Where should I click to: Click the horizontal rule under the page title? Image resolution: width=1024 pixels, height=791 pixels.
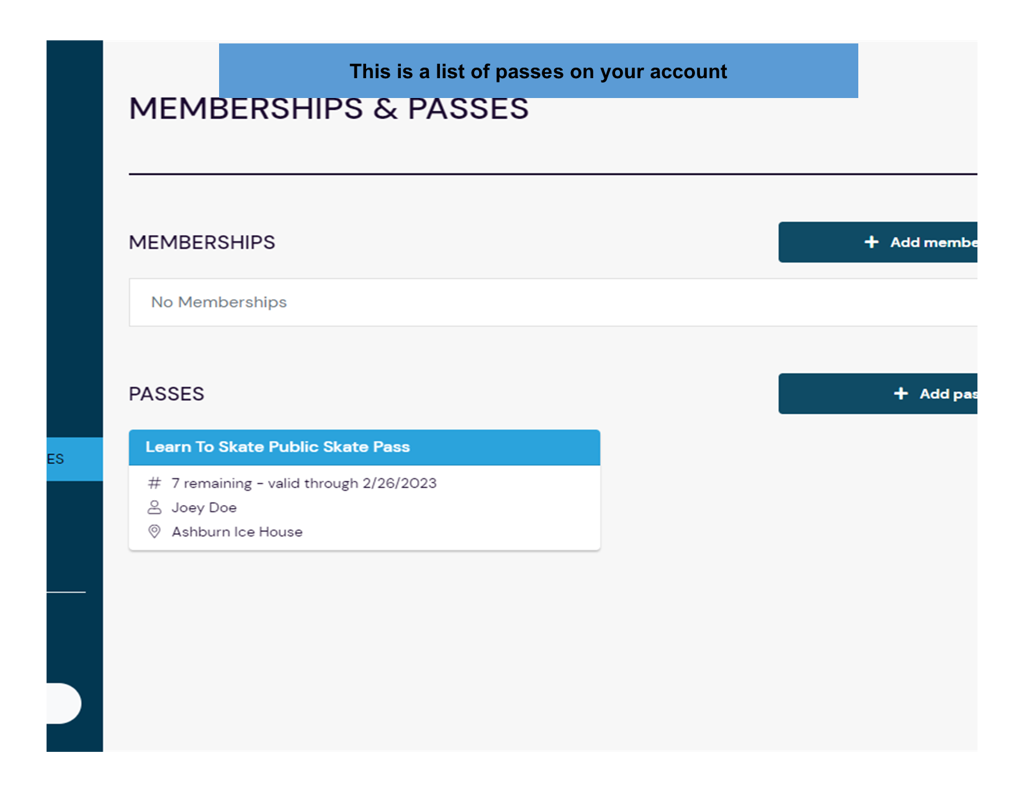[x=552, y=174]
